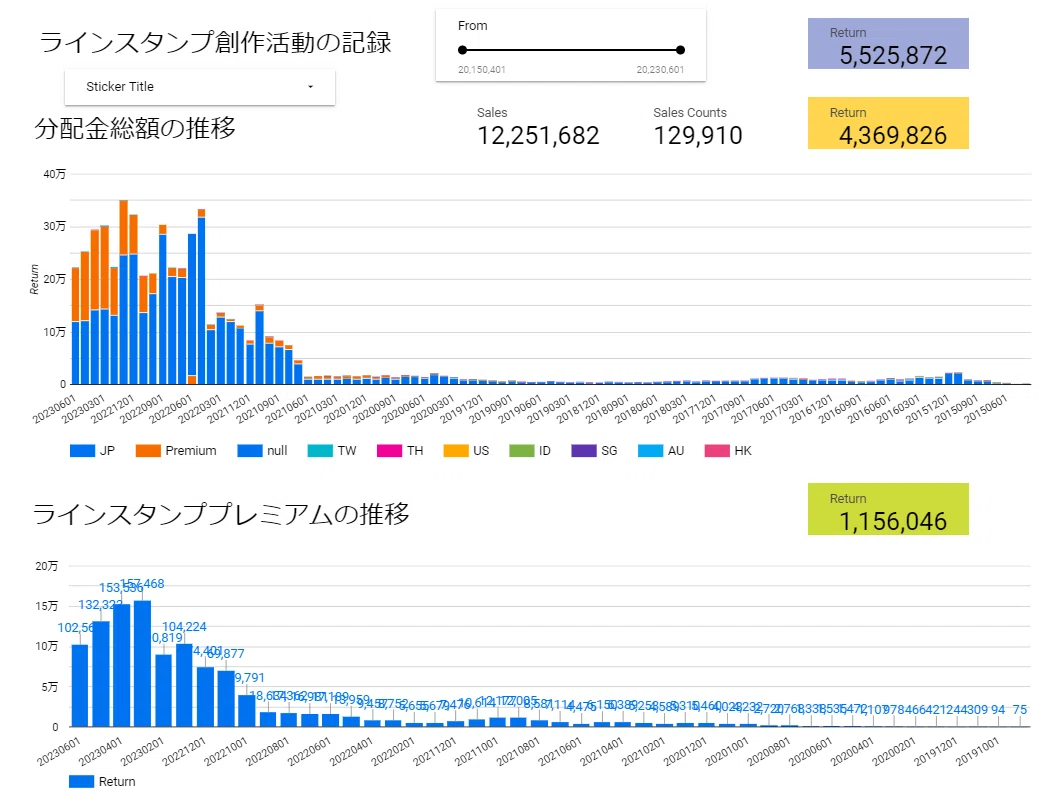This screenshot has height=794, width=1040.
Task: Click the 20150601 axis label of top chart
Action: click(986, 409)
